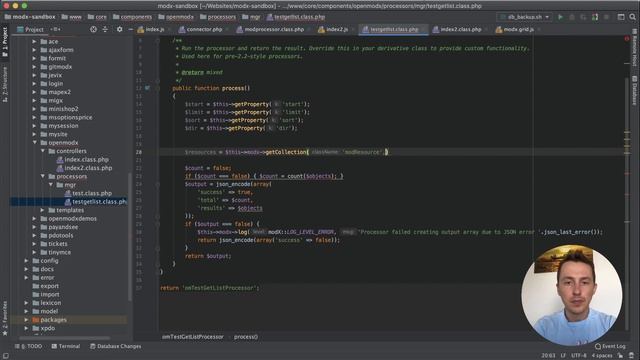This screenshot has height=360, width=640.
Task: Click the processors breadcrumb
Action: coord(218,17)
